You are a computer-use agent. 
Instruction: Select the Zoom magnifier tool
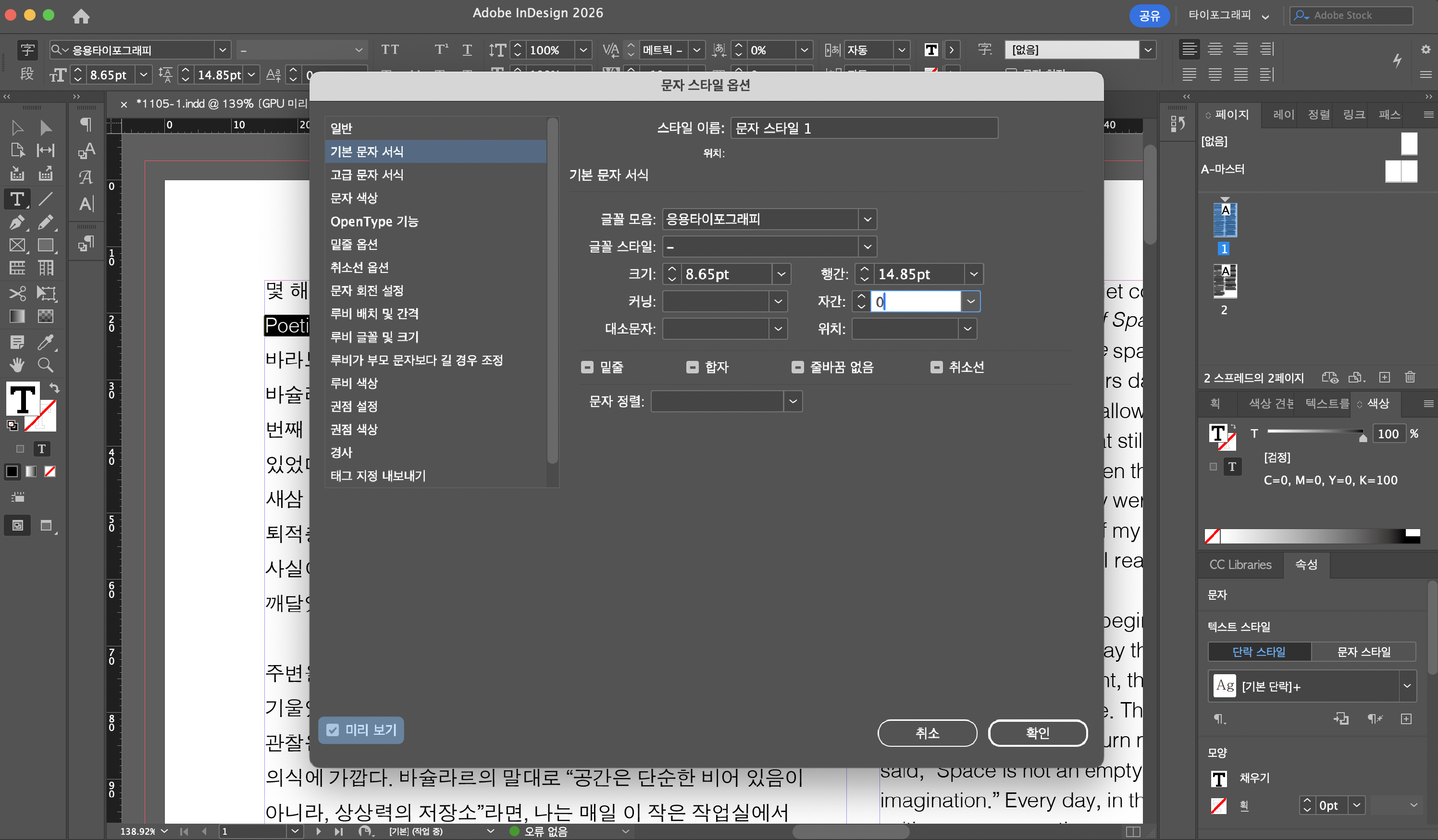point(46,365)
